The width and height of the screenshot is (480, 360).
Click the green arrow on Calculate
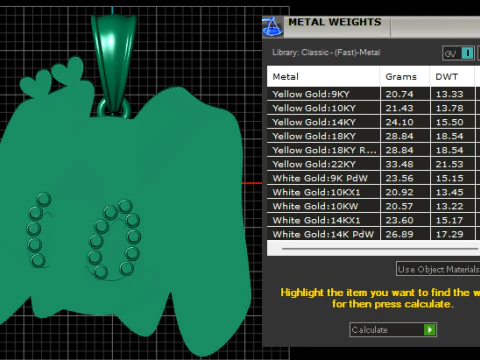(x=430, y=330)
